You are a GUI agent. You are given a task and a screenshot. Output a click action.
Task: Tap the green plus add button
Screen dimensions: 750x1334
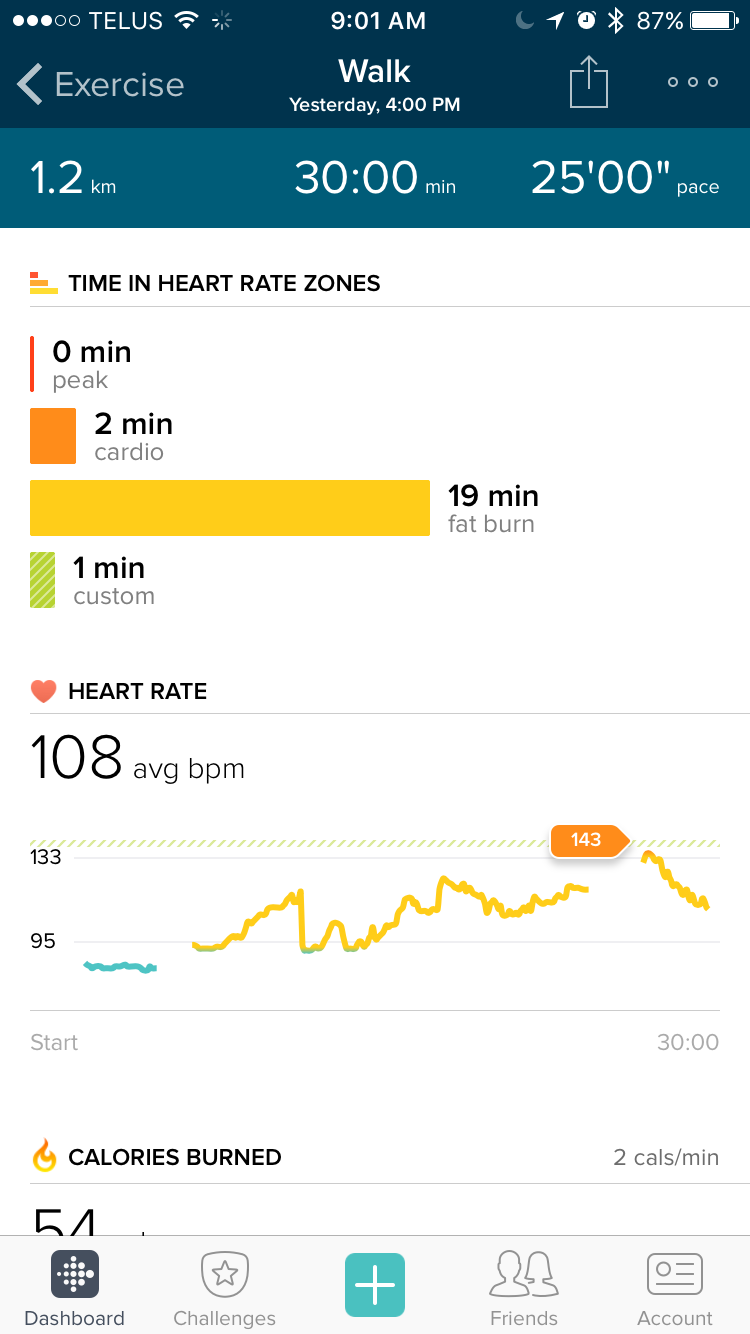coord(375,1284)
